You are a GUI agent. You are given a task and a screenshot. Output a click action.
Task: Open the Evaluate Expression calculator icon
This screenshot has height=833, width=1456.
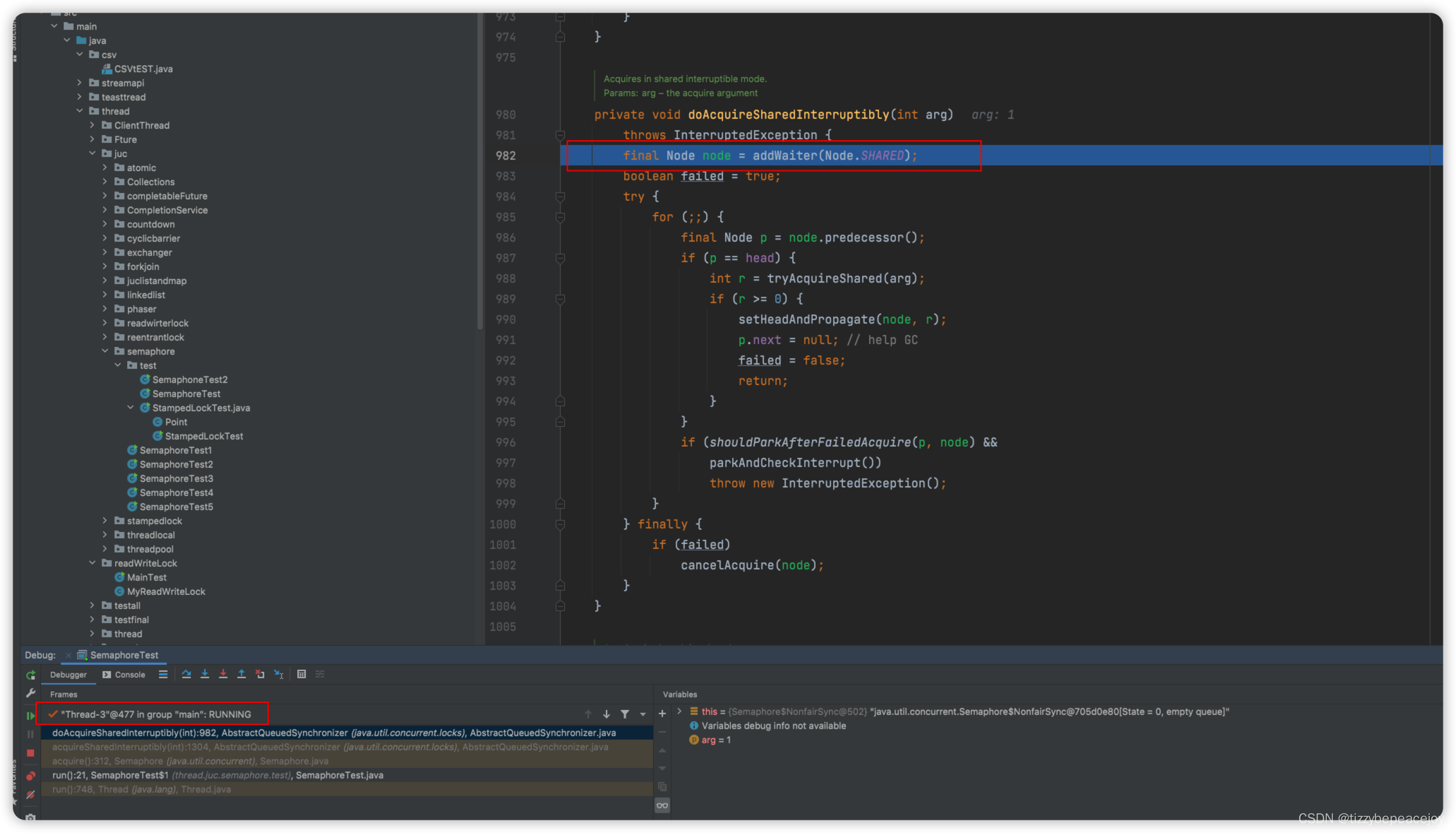(x=302, y=674)
